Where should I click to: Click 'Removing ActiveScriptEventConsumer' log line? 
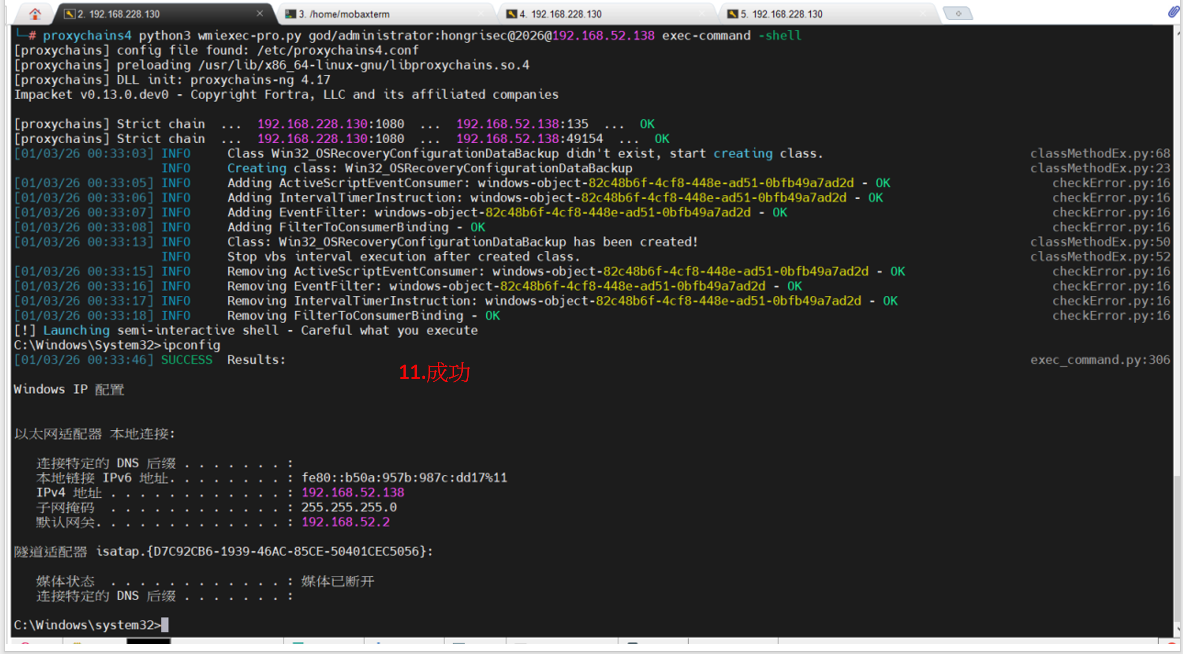point(566,272)
